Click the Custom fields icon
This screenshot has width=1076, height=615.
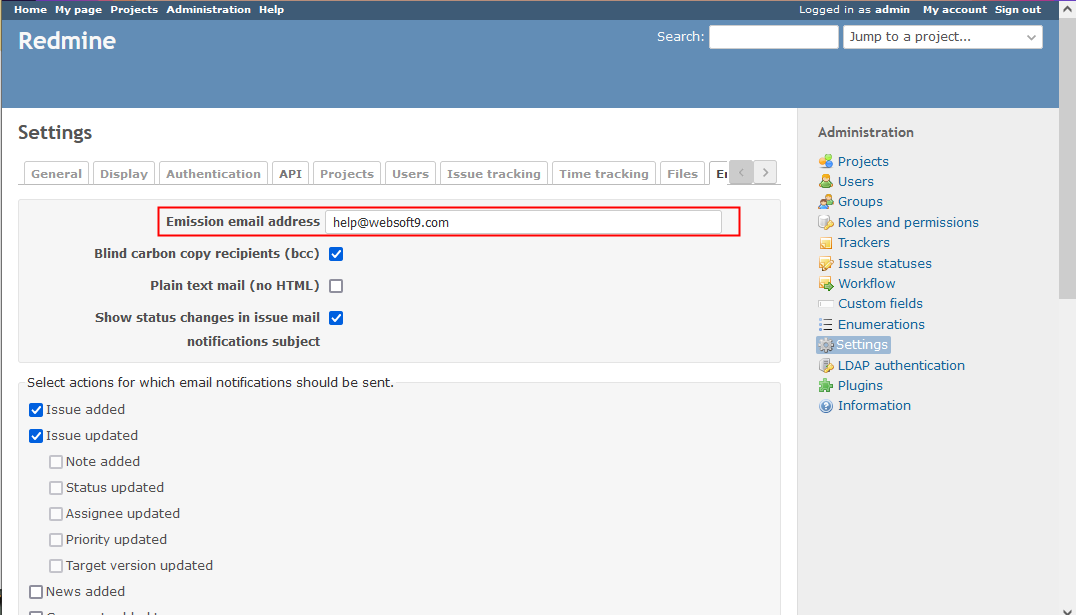click(826, 303)
